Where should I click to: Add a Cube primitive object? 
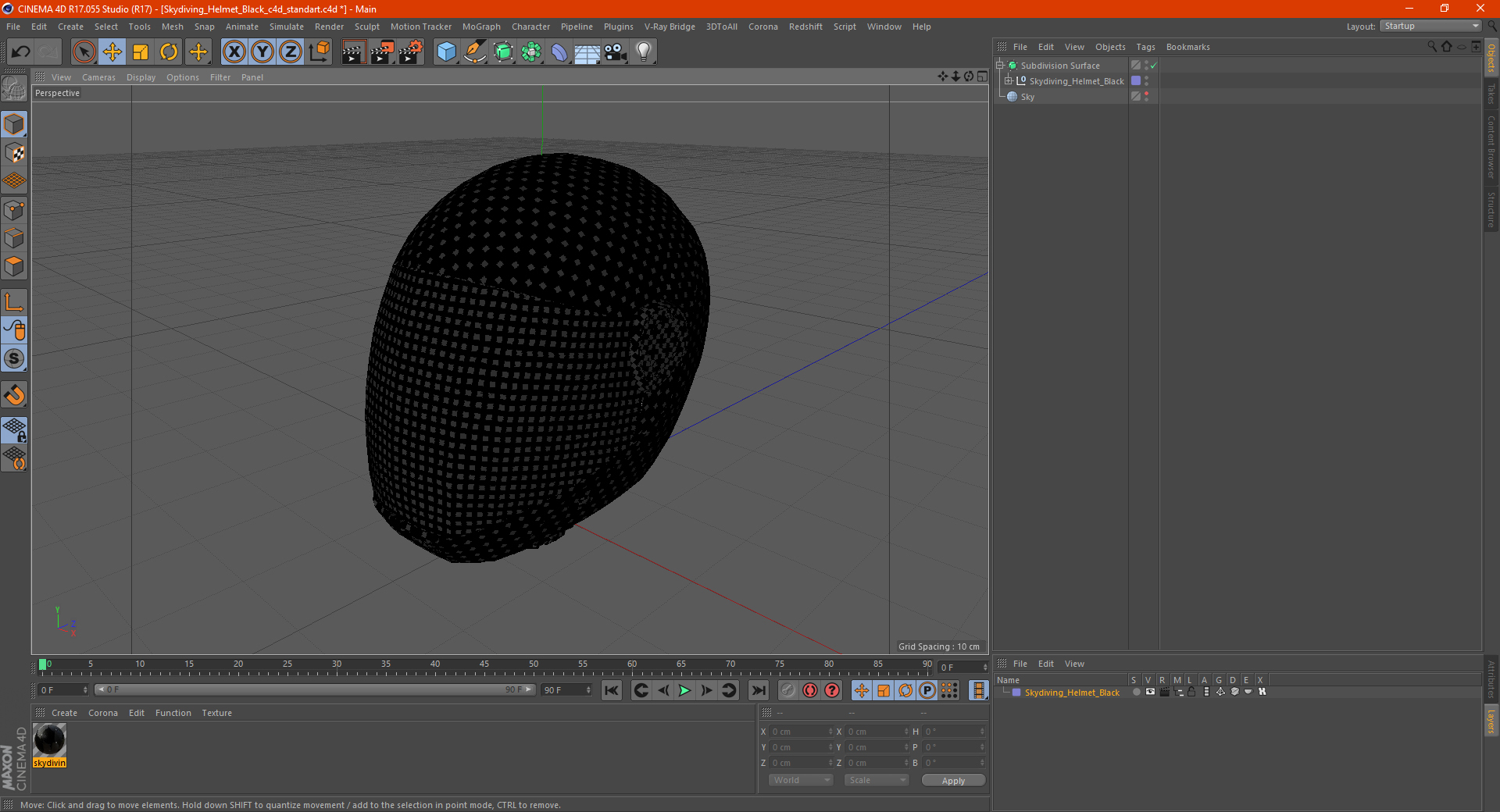446,52
